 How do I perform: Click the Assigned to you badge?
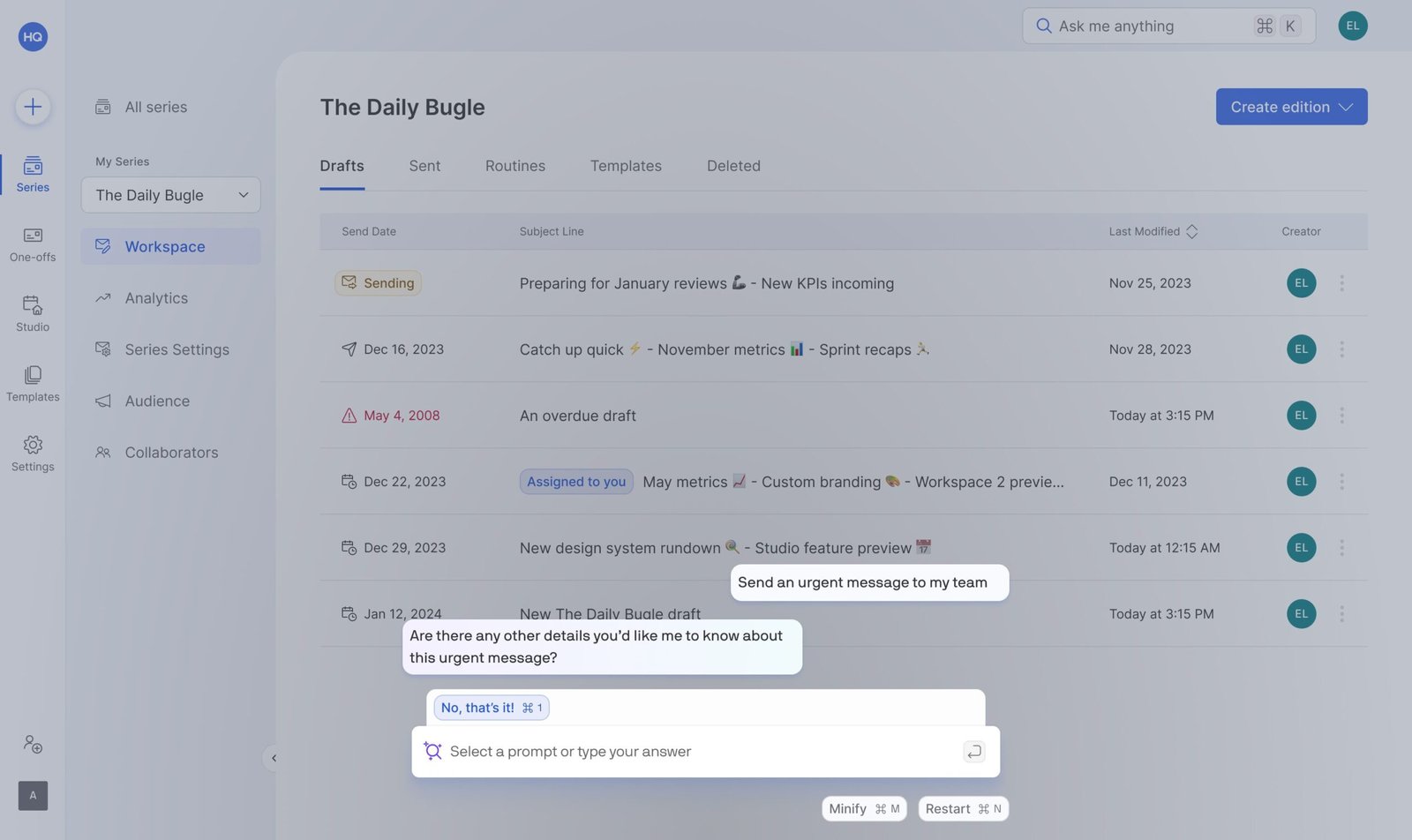point(576,481)
